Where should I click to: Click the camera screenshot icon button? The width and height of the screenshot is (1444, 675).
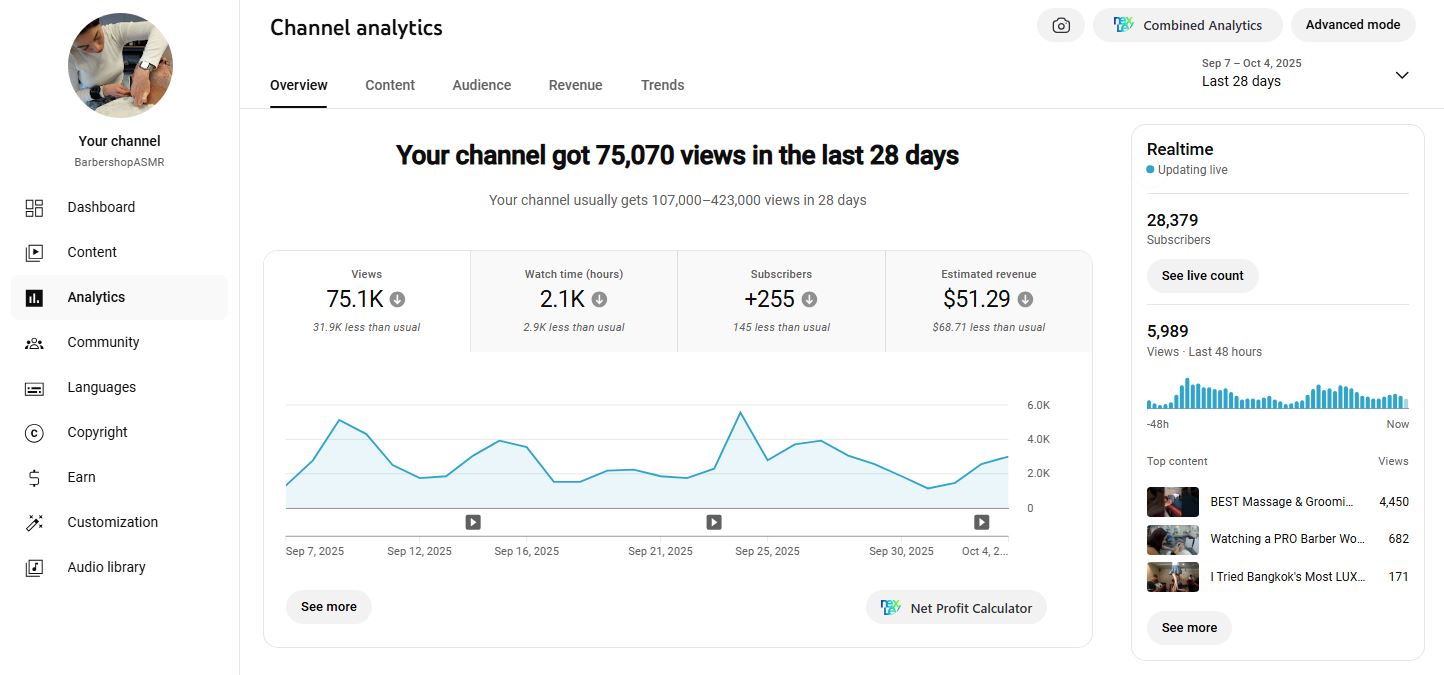(1061, 25)
